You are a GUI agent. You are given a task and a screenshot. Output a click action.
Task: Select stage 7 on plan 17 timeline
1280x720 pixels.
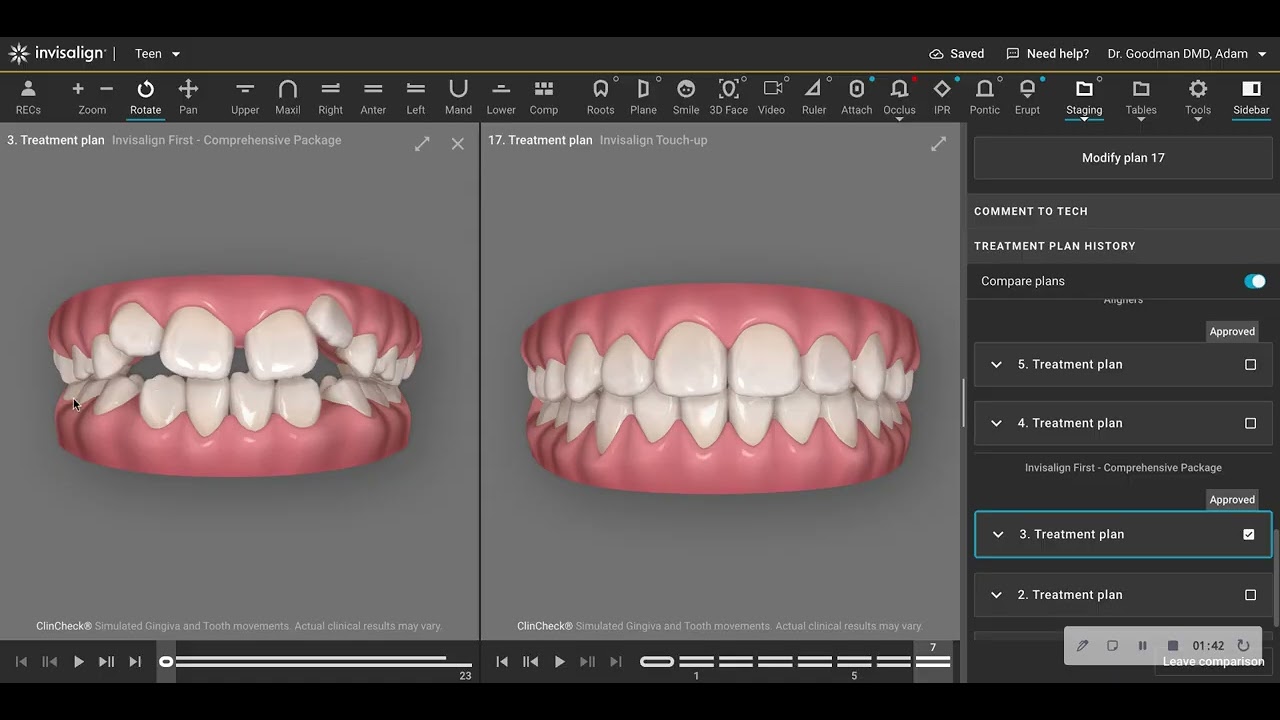point(933,662)
